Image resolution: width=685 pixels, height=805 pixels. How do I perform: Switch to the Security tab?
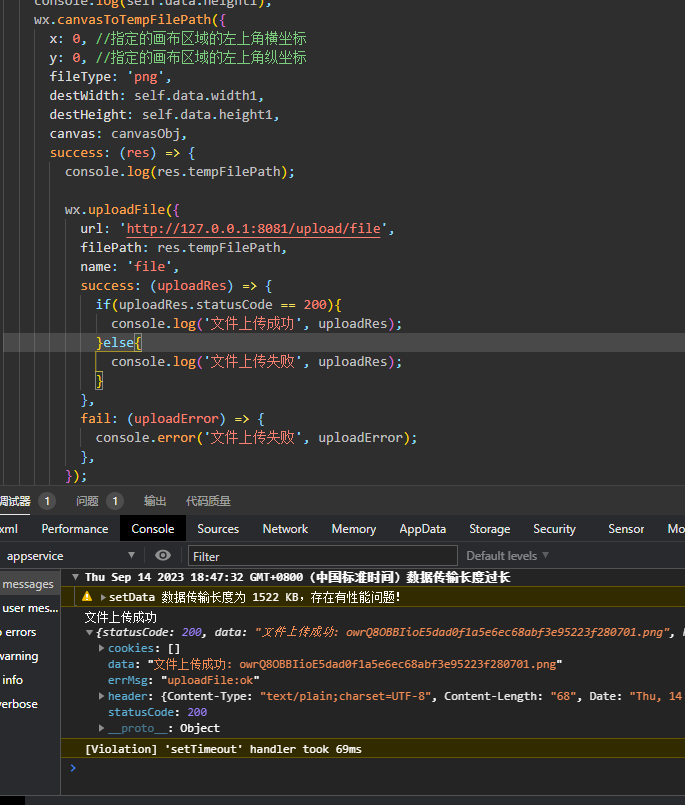pos(555,529)
